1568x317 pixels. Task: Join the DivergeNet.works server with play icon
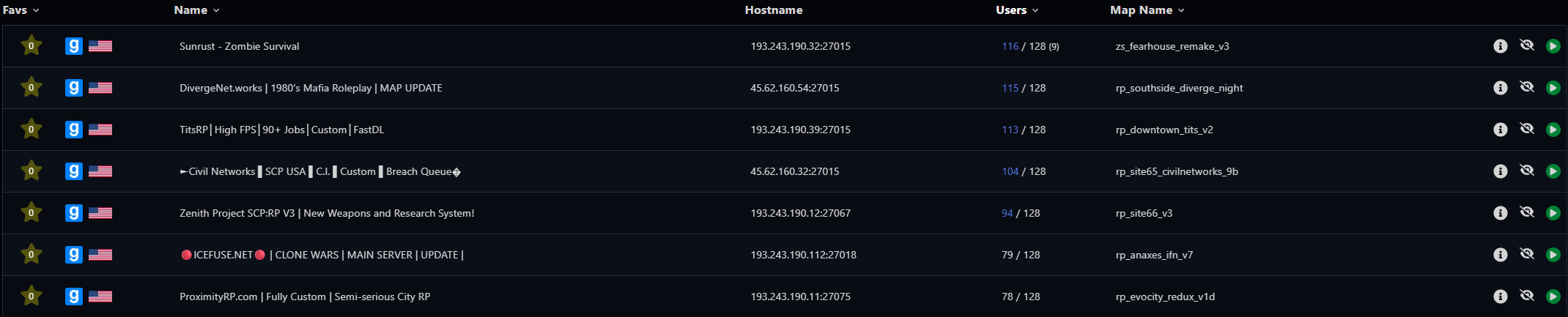click(1552, 88)
